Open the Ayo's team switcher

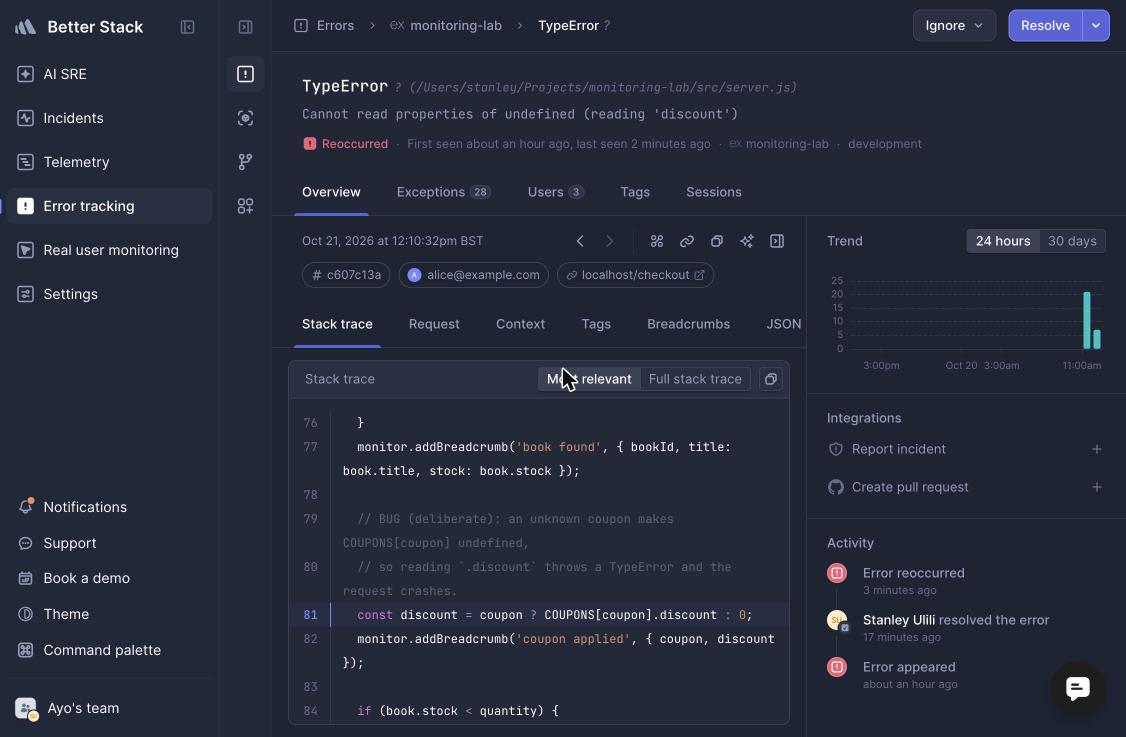tap(68, 709)
